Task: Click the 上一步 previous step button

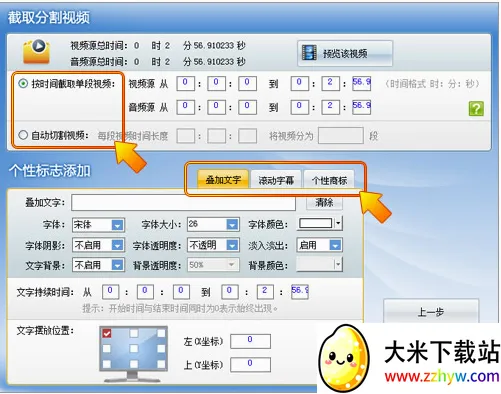Action: tap(431, 312)
